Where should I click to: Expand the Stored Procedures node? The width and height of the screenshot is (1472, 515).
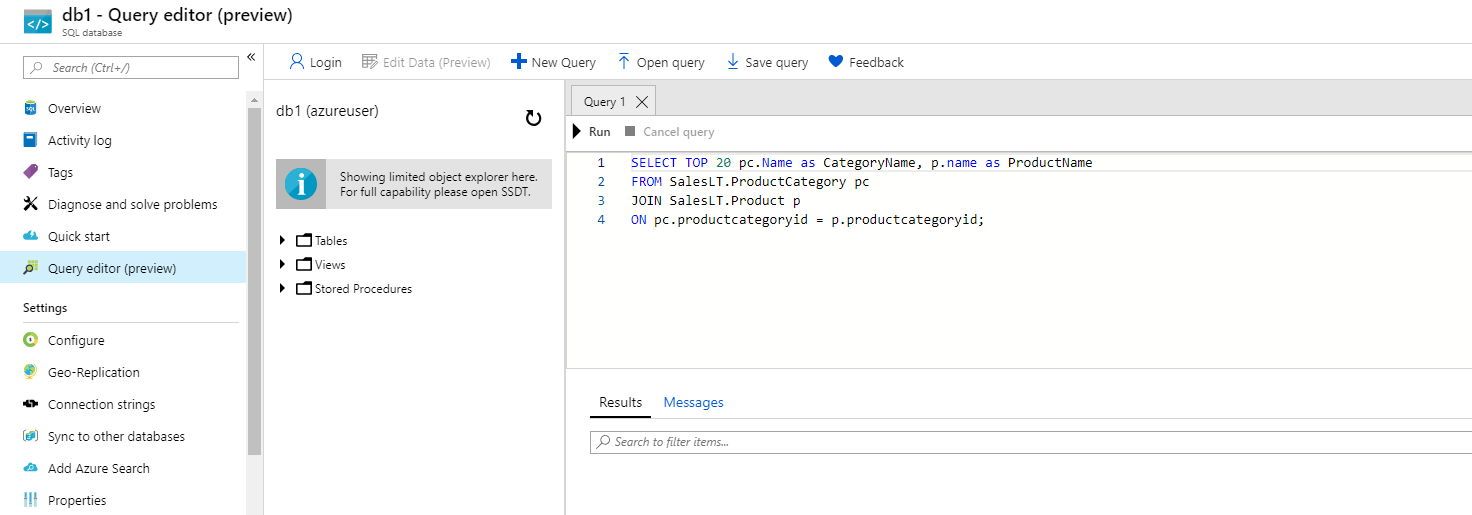coord(283,289)
